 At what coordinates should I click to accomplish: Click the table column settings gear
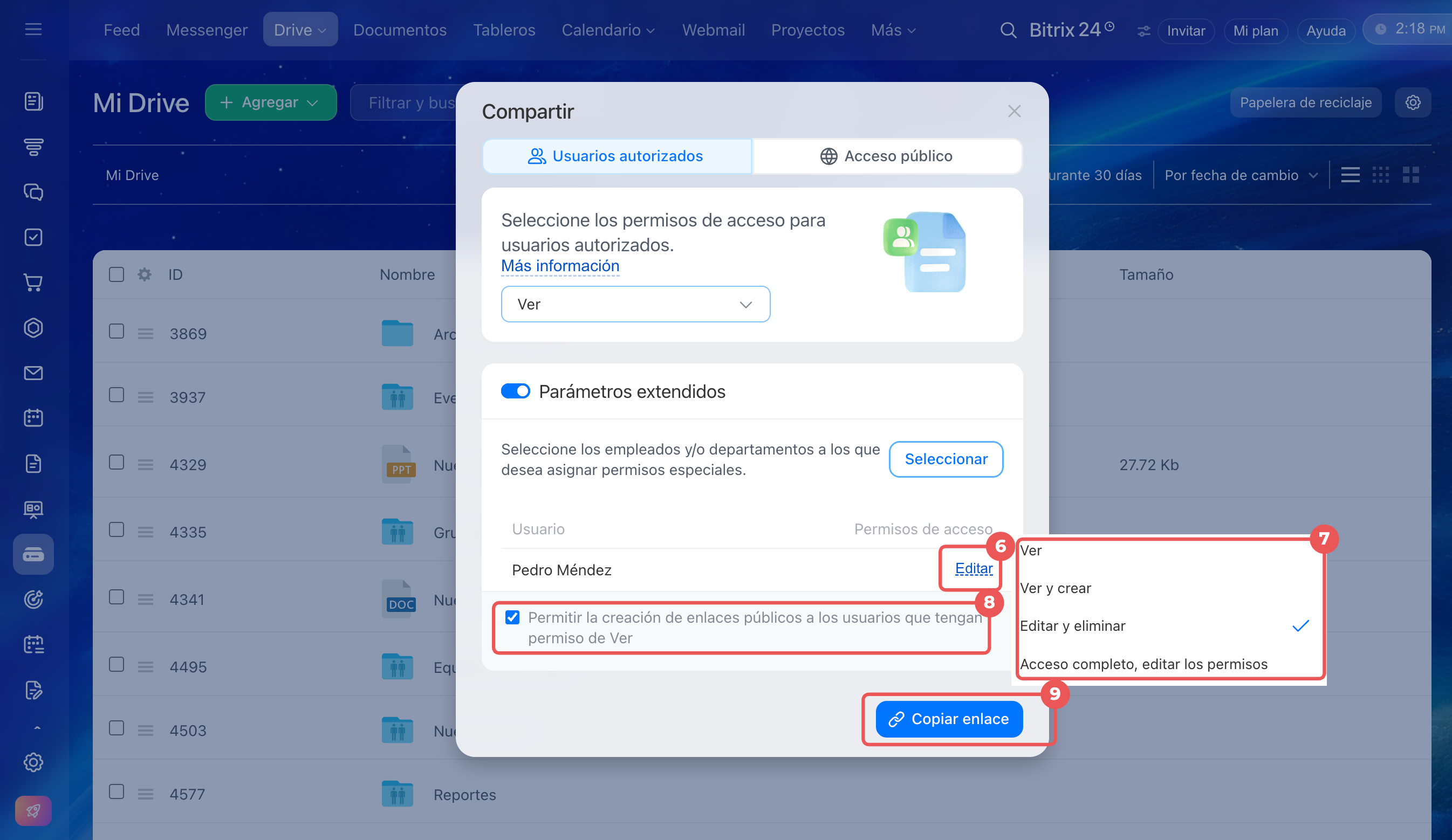145,274
